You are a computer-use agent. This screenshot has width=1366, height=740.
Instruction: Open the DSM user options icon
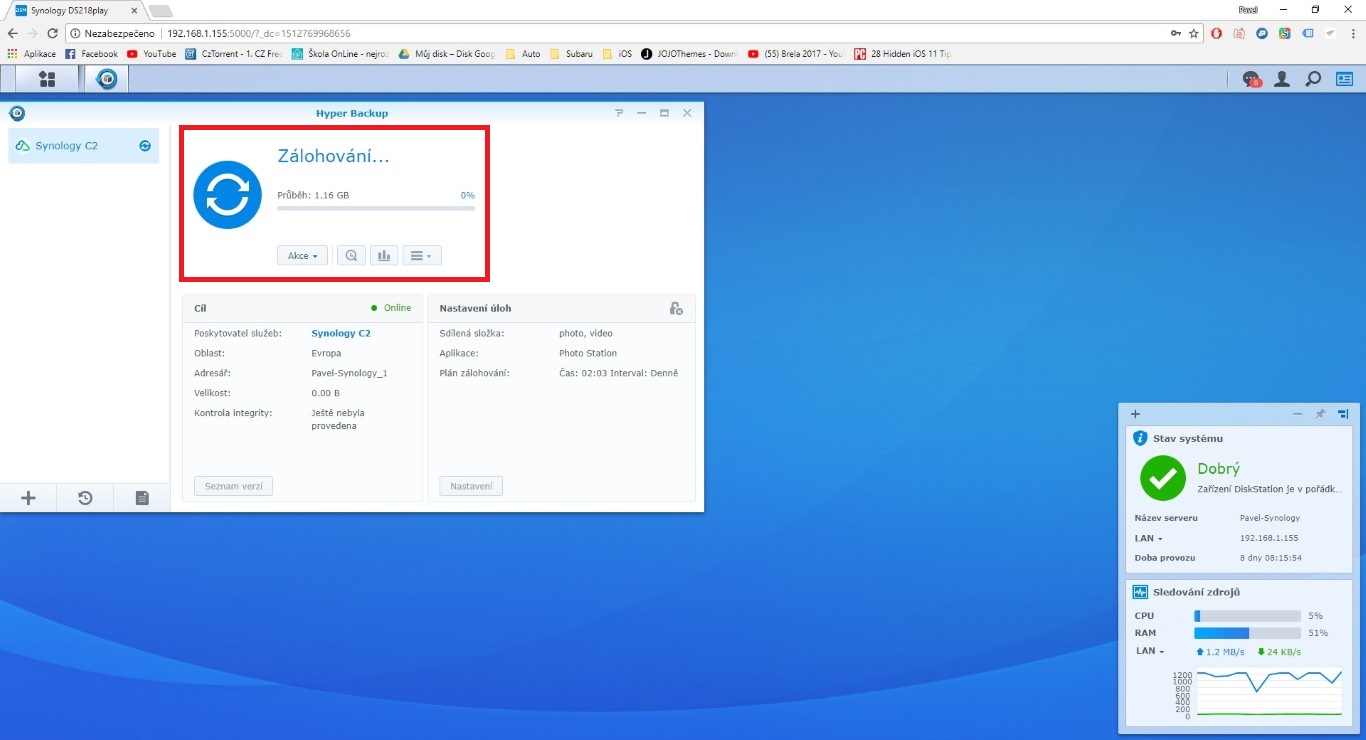[1282, 79]
